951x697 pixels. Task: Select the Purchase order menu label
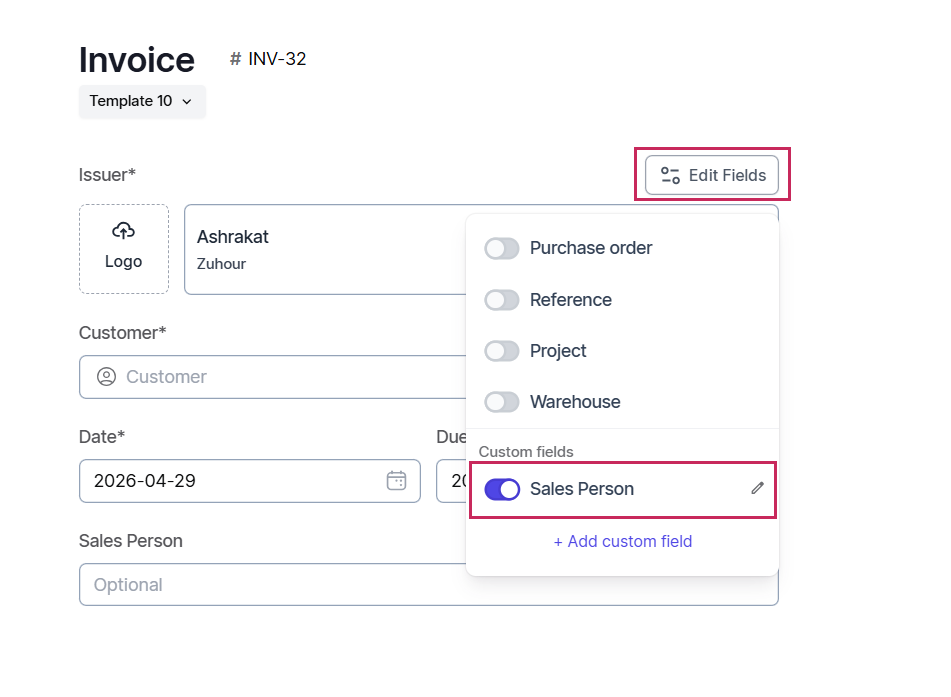pos(591,248)
